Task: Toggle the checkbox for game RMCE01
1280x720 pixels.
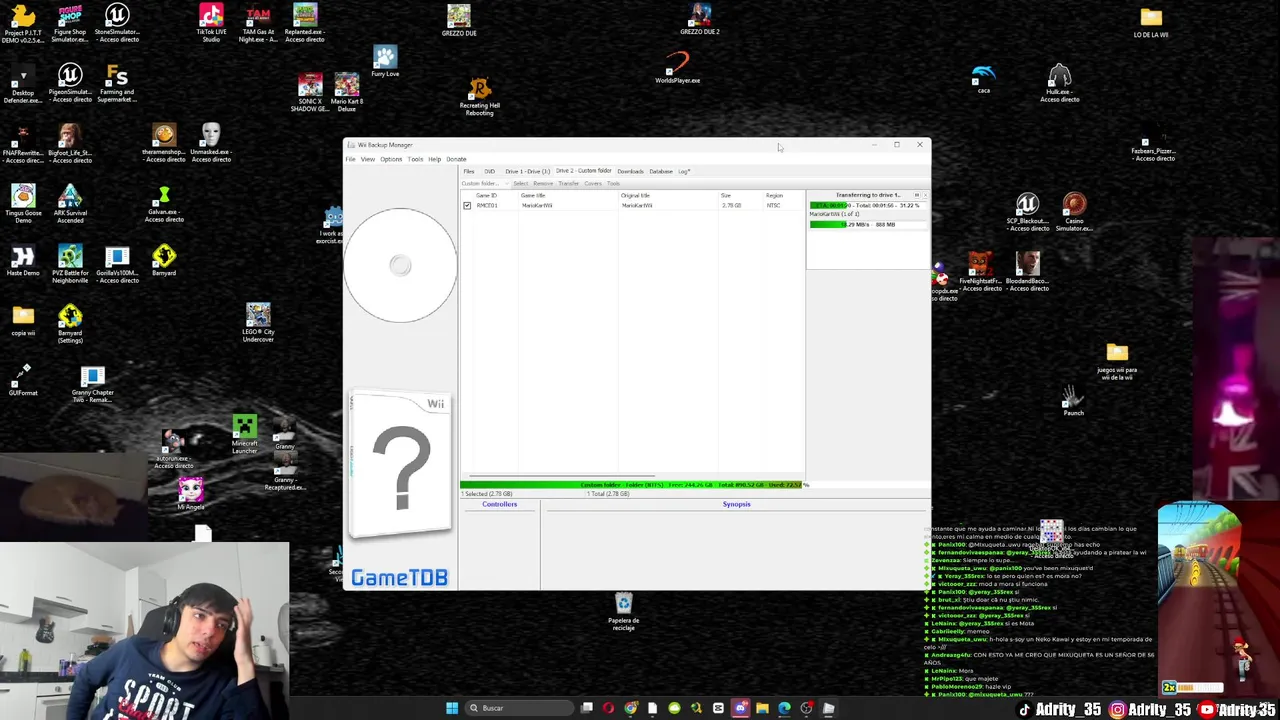Action: pos(467,205)
